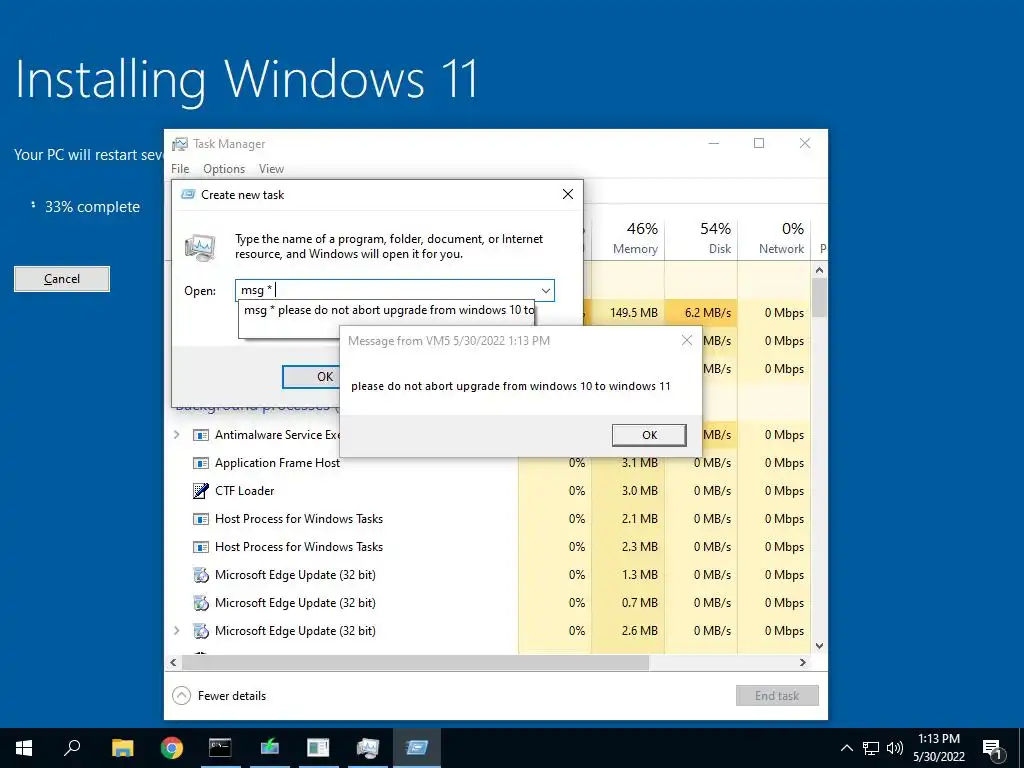This screenshot has height=768, width=1024.
Task: Sort by the Network column header
Action: coord(774,238)
